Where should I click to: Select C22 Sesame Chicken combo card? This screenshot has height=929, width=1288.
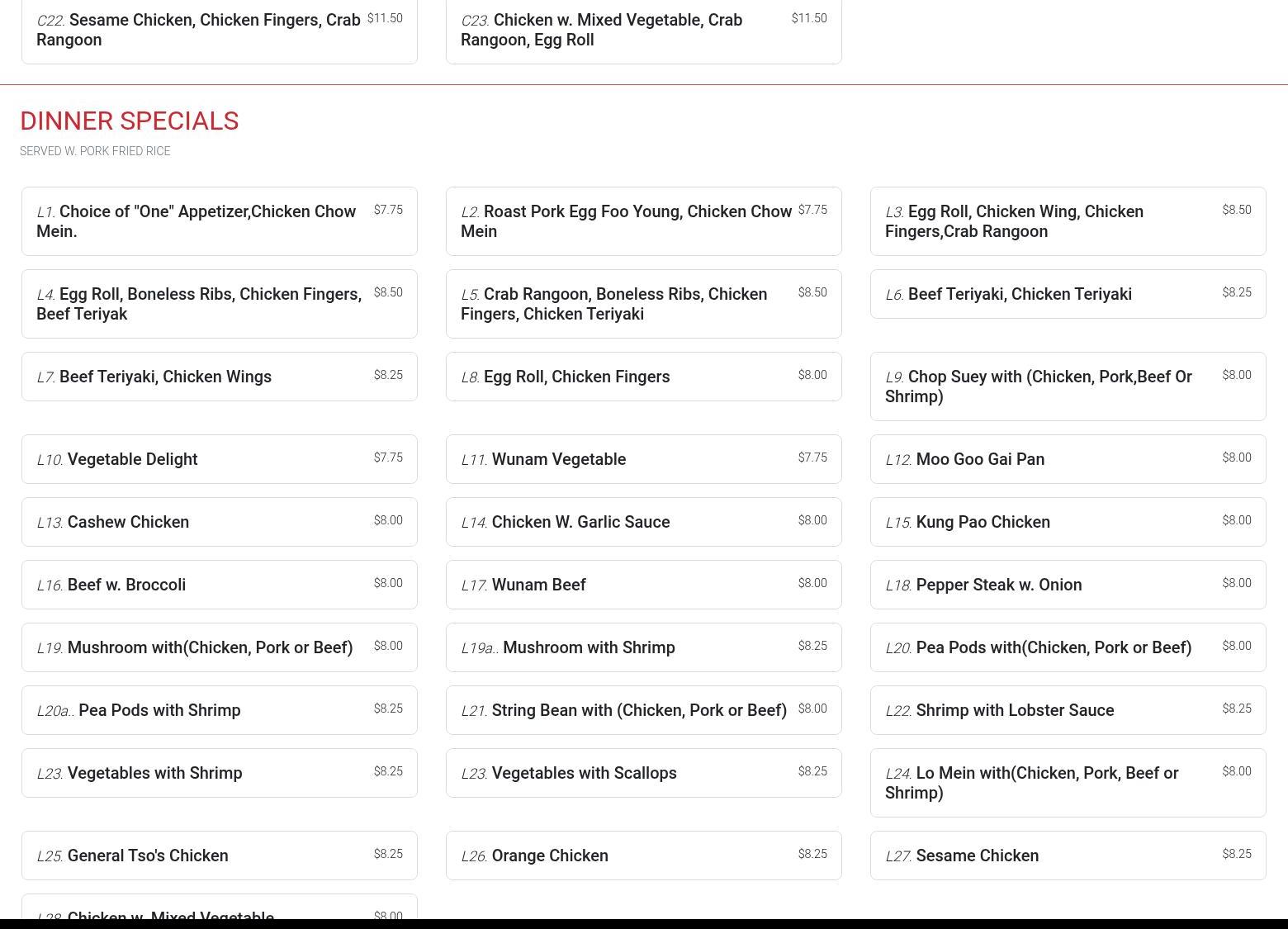click(220, 31)
